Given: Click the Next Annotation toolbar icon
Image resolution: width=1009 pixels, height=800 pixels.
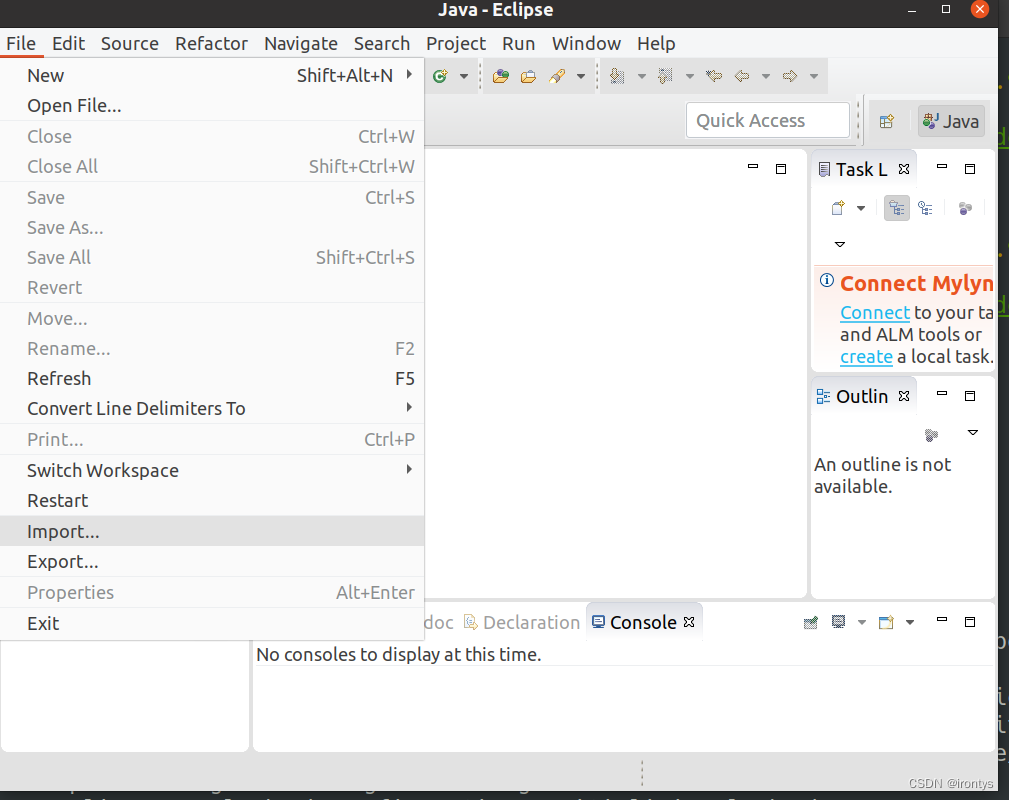Looking at the screenshot, I should tap(617, 77).
